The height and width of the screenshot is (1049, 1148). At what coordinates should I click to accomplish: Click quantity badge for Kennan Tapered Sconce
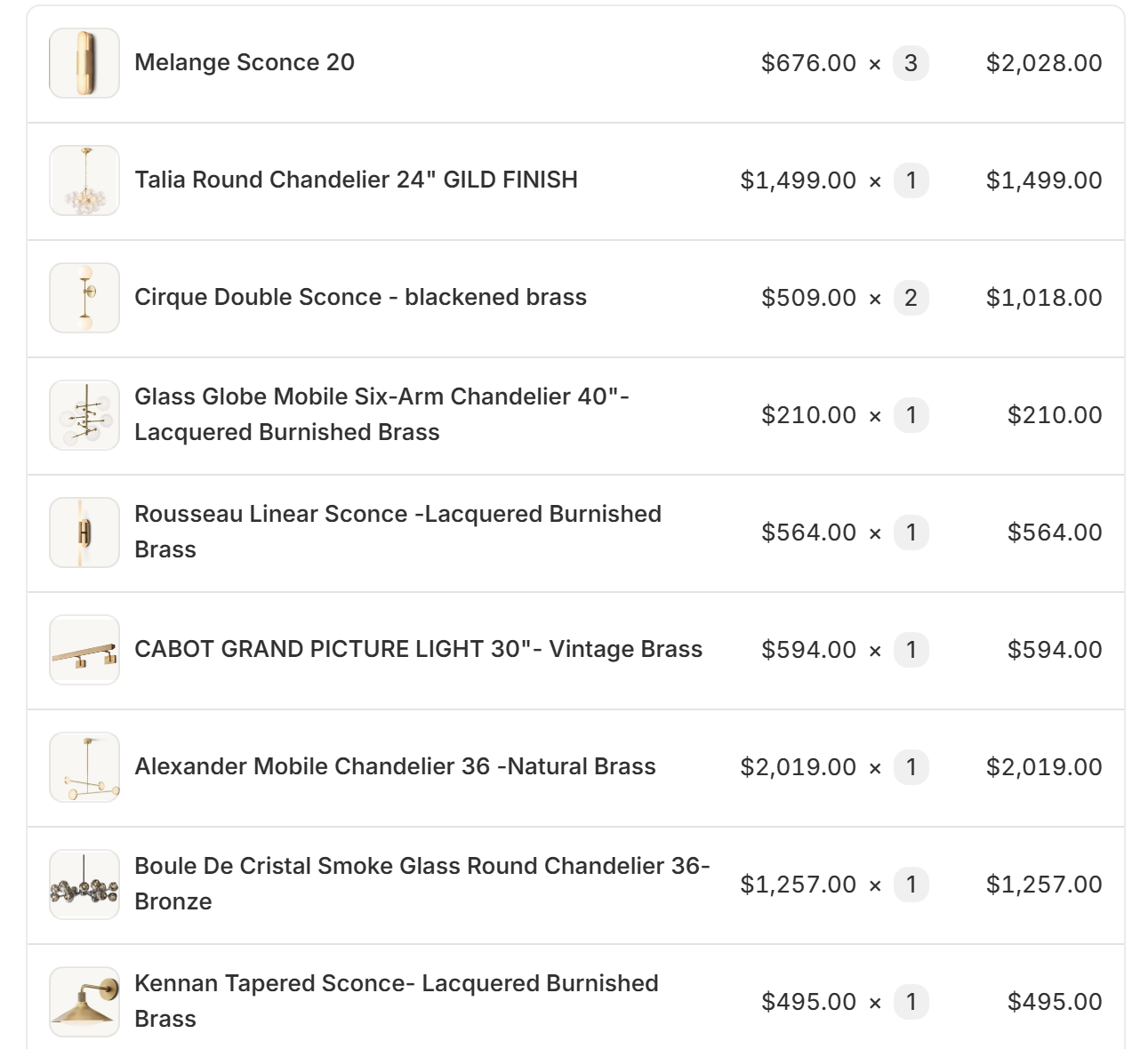(x=911, y=1002)
